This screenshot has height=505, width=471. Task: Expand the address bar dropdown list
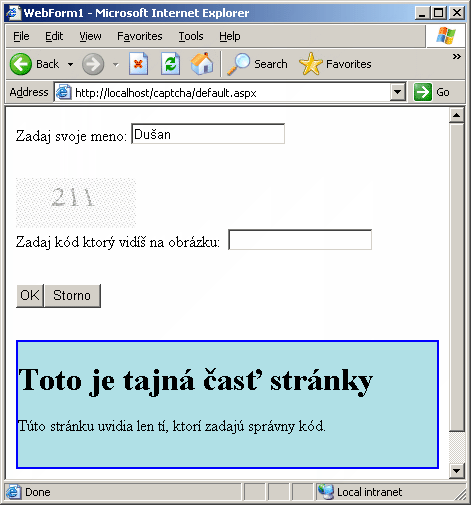click(x=398, y=92)
